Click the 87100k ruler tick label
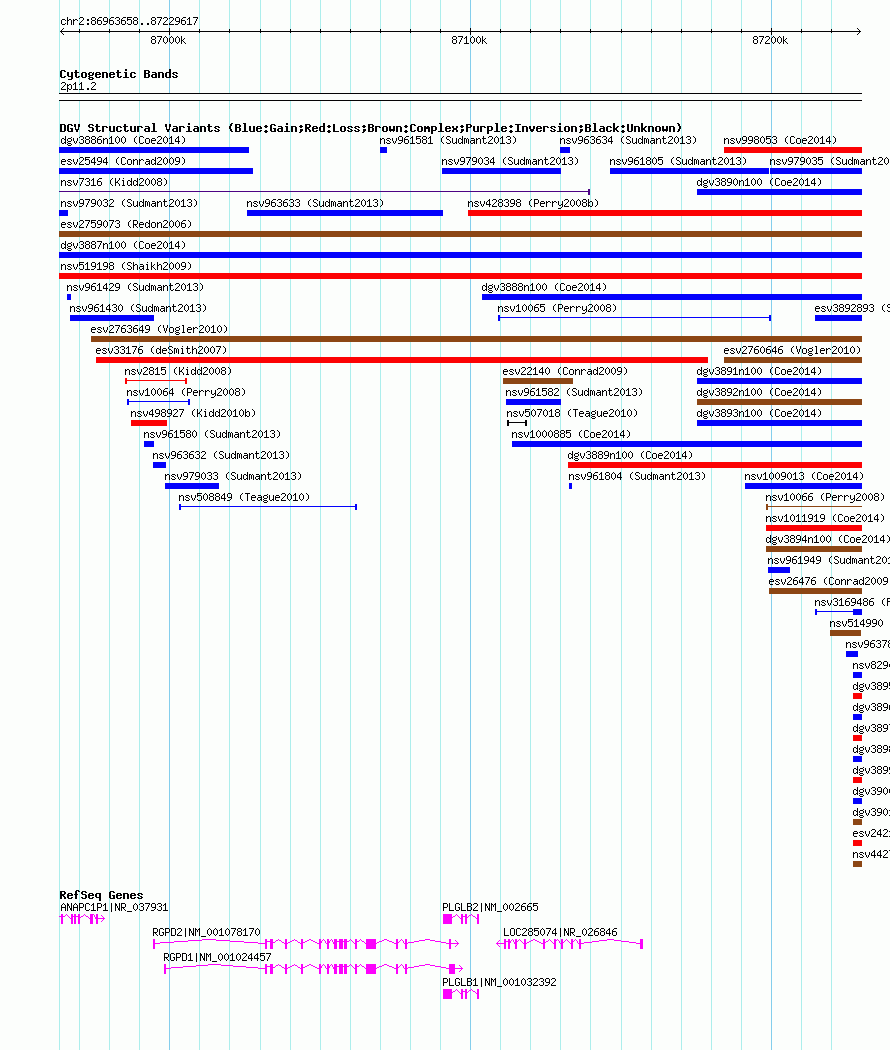Viewport: 890px width, 1050px height. coord(469,40)
